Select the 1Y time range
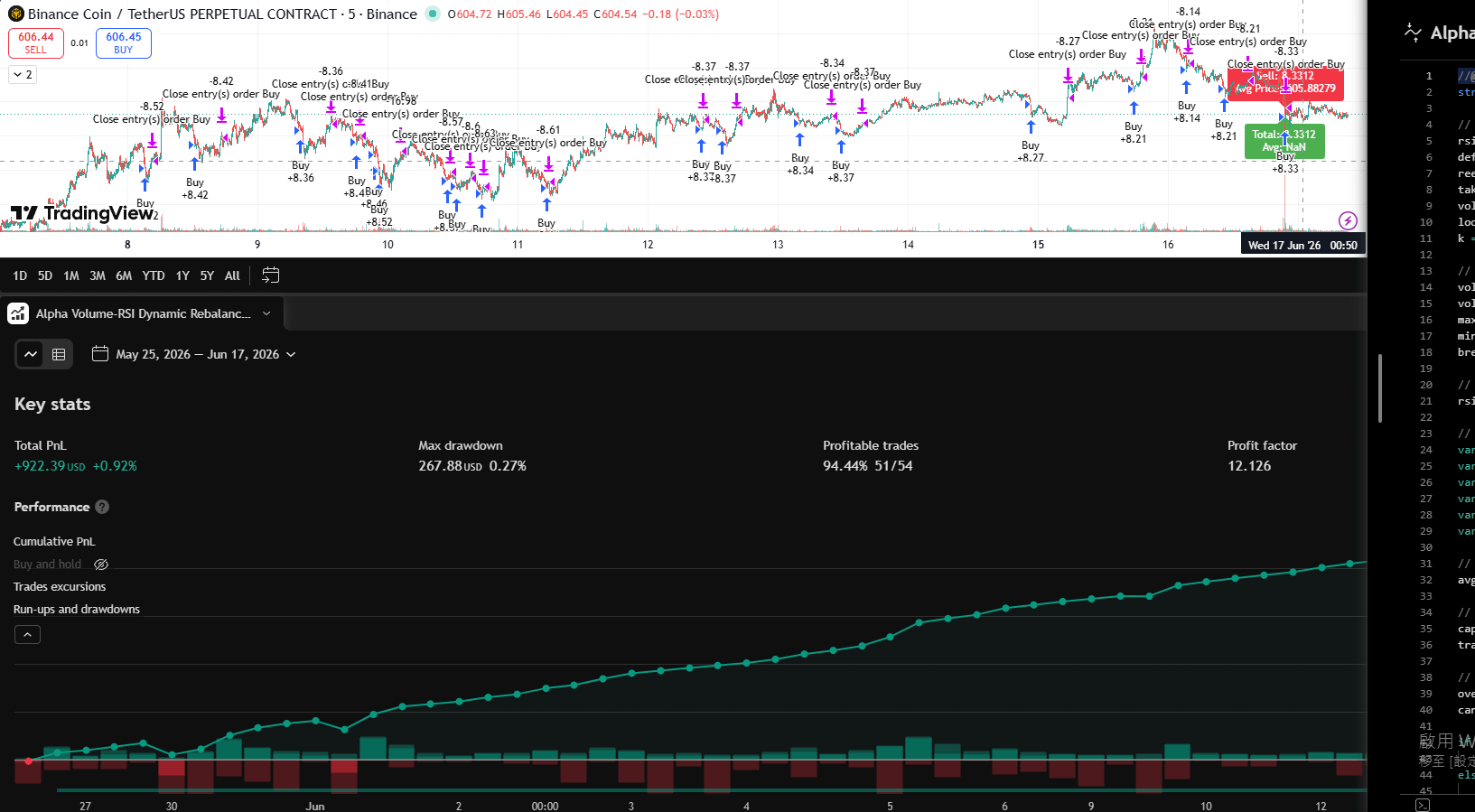Screen dimensions: 1475x812 pyautogui.click(x=182, y=275)
